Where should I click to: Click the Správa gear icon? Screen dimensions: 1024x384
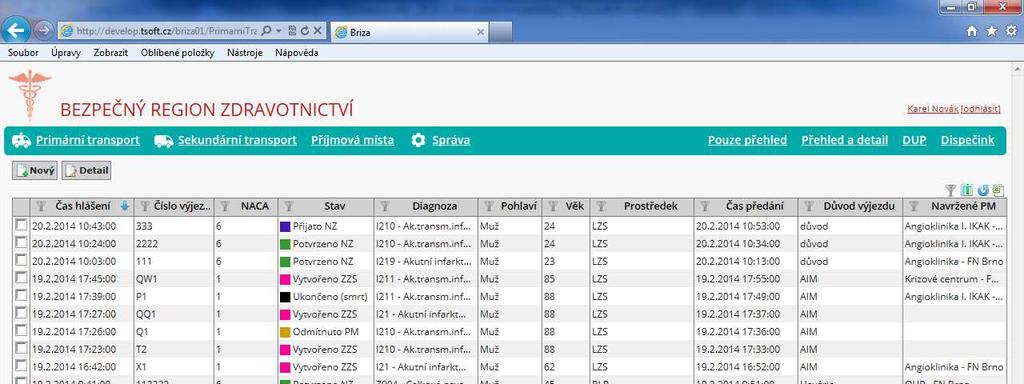pos(419,140)
